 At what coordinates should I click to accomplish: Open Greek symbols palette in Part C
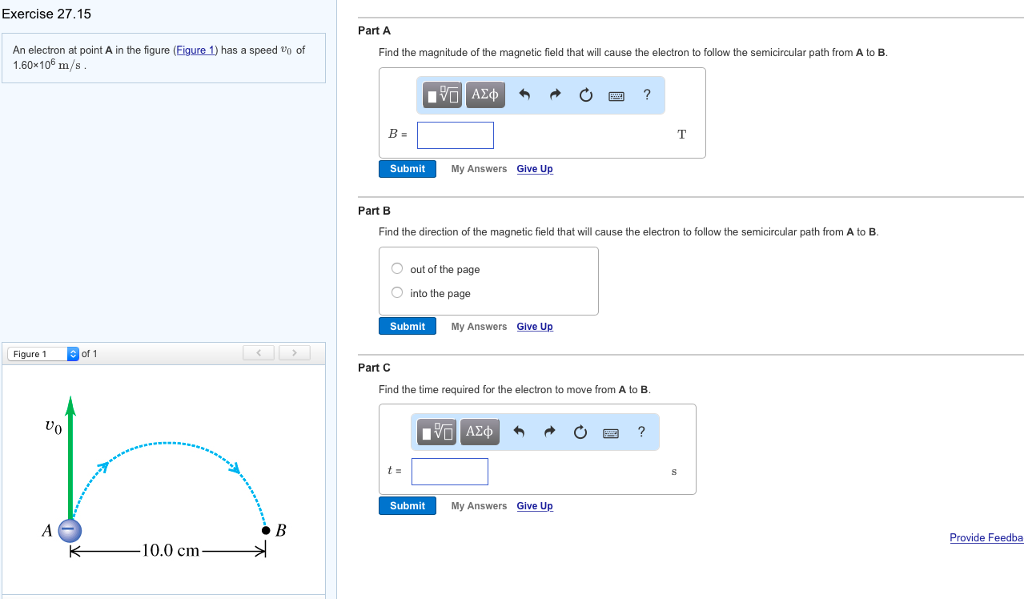pos(480,431)
